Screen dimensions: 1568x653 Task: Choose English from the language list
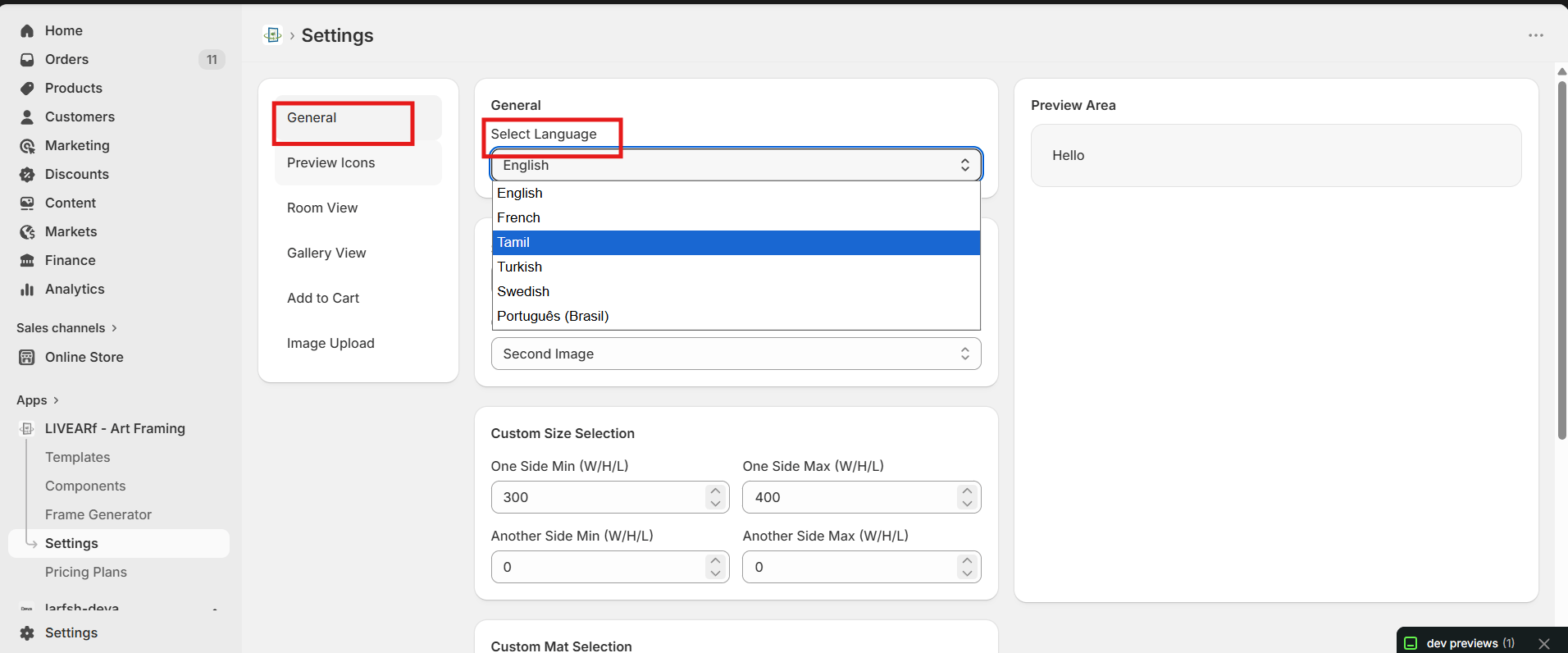tap(736, 193)
